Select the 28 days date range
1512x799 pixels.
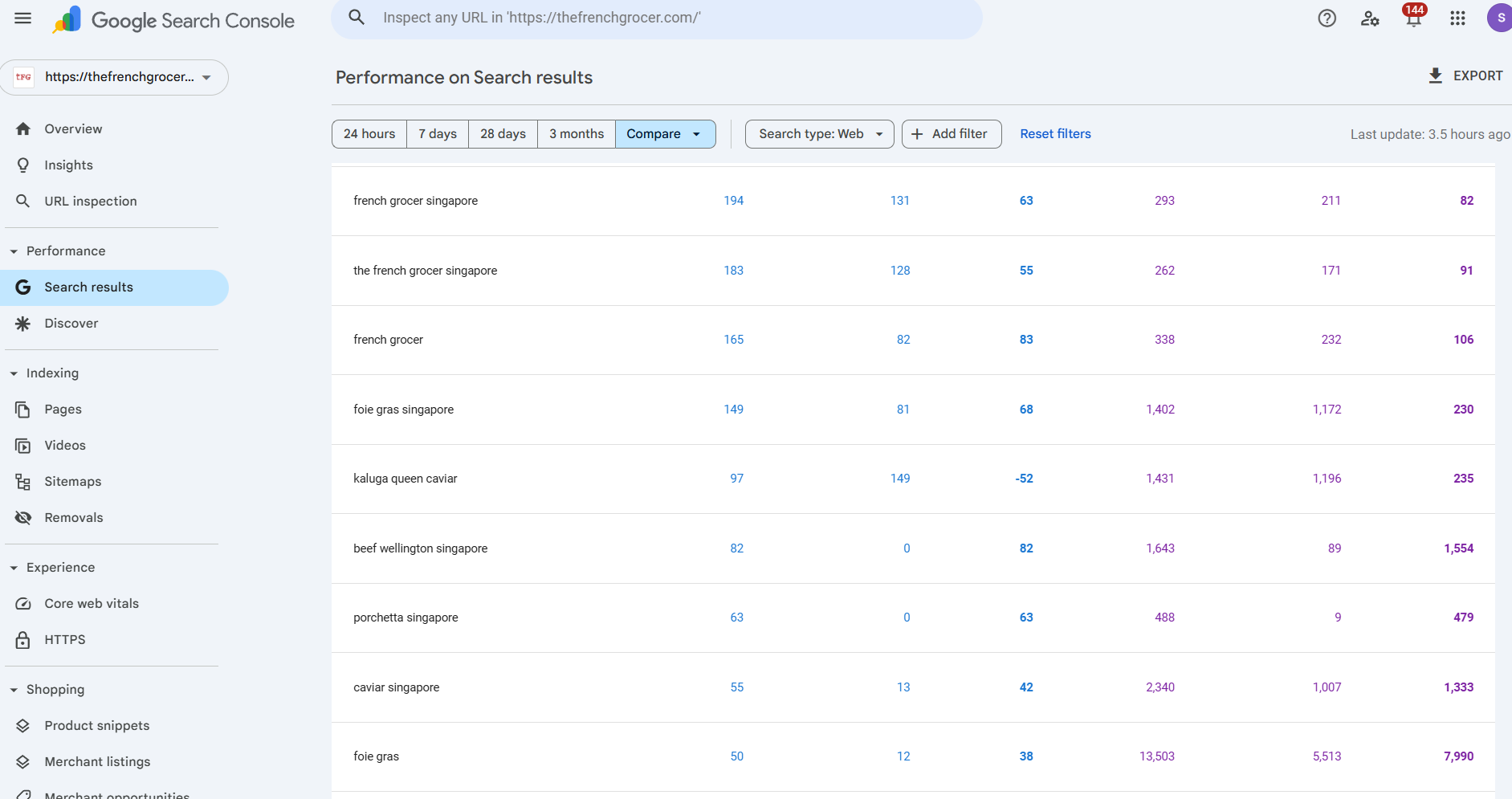503,134
